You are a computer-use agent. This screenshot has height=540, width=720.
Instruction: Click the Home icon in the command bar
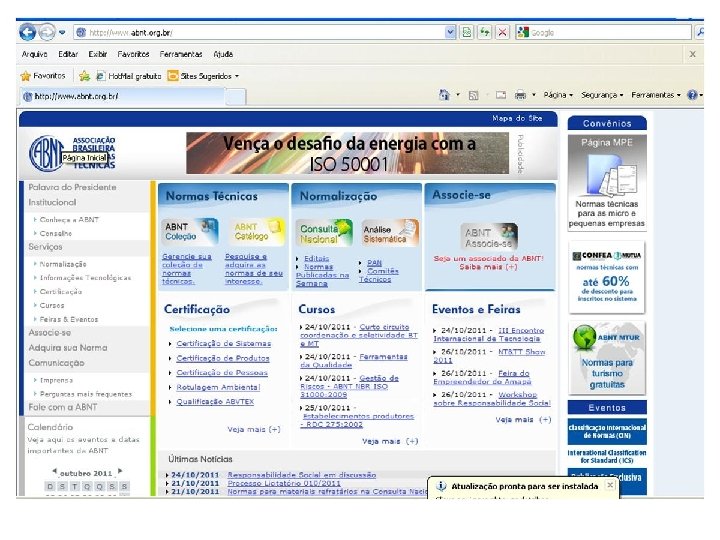[444, 95]
